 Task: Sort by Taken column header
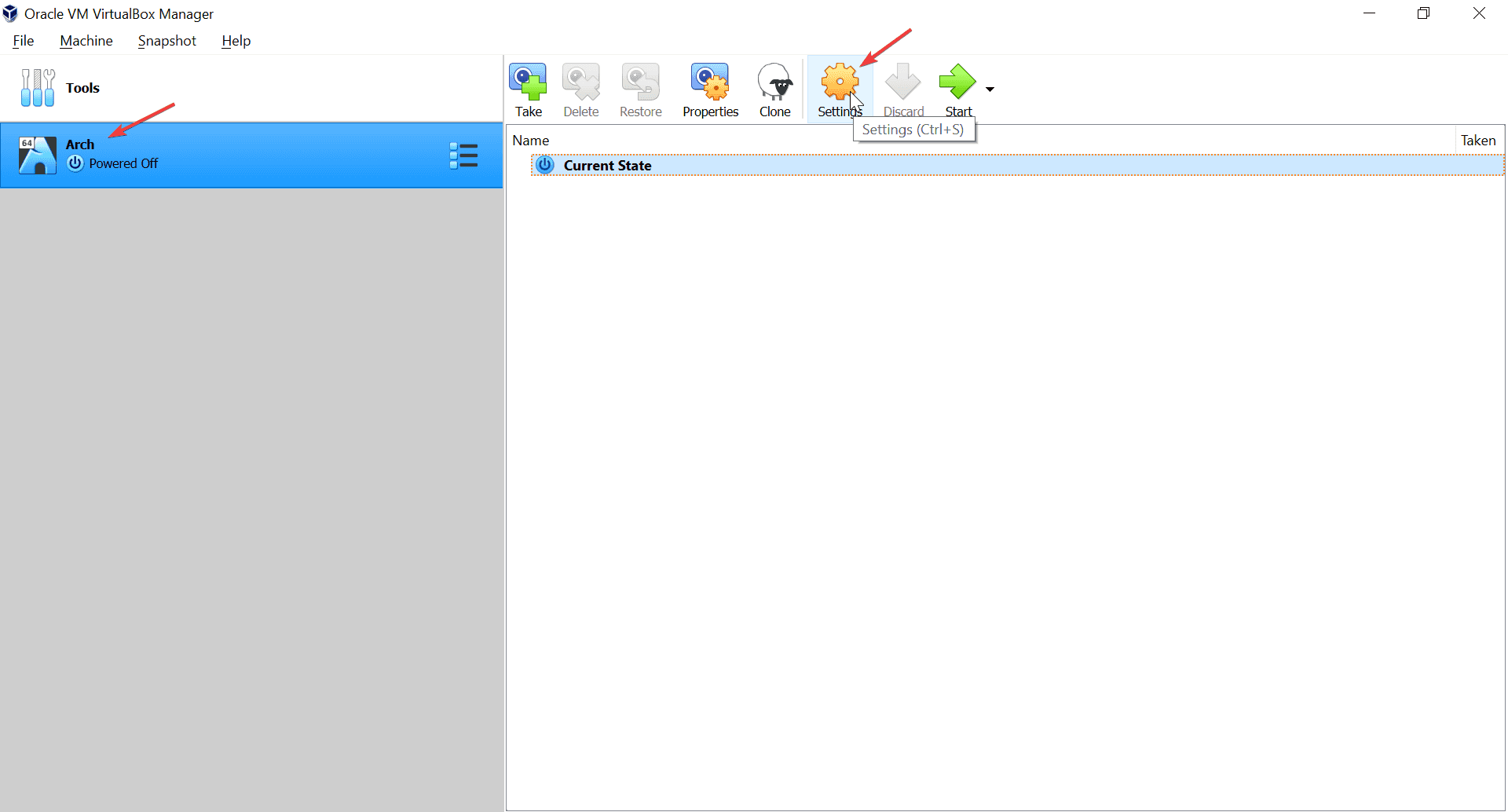point(1480,140)
